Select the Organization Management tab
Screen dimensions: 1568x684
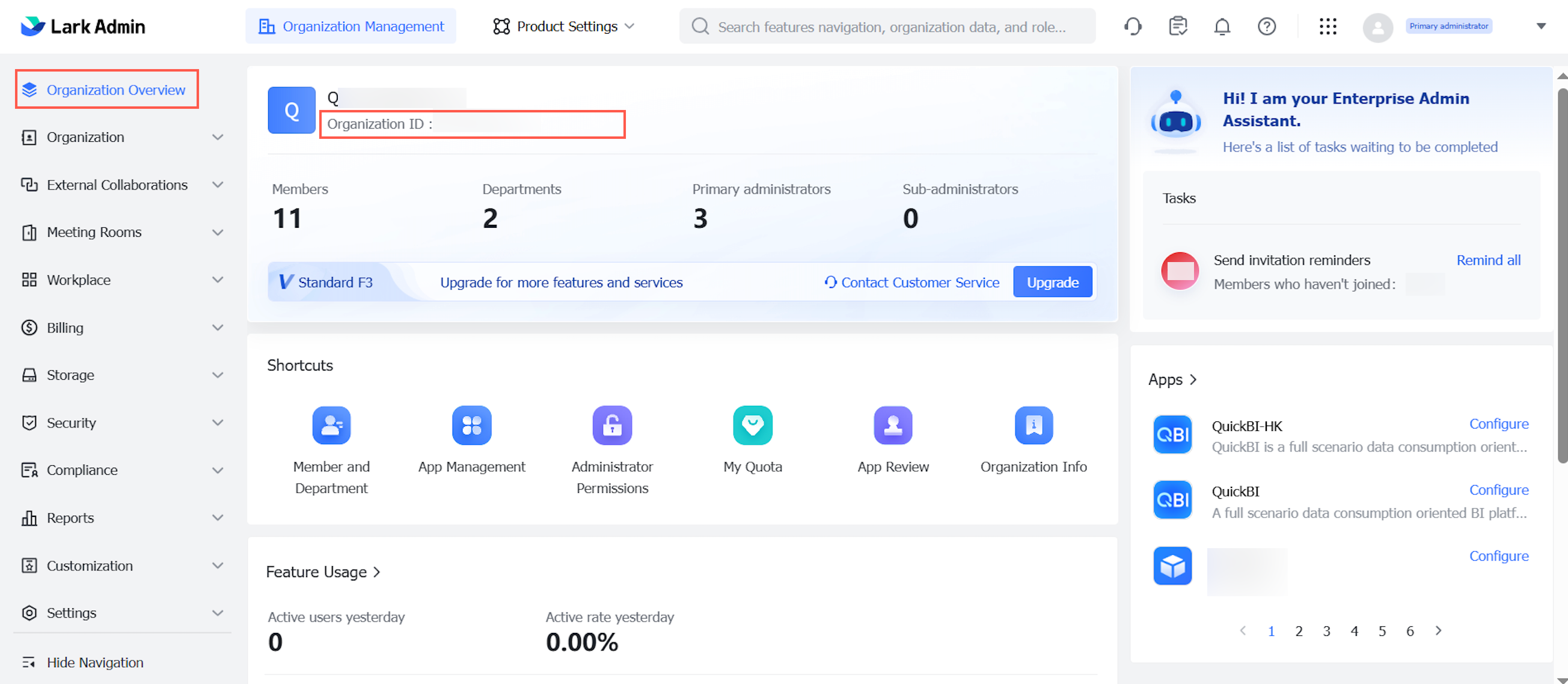[x=351, y=26]
